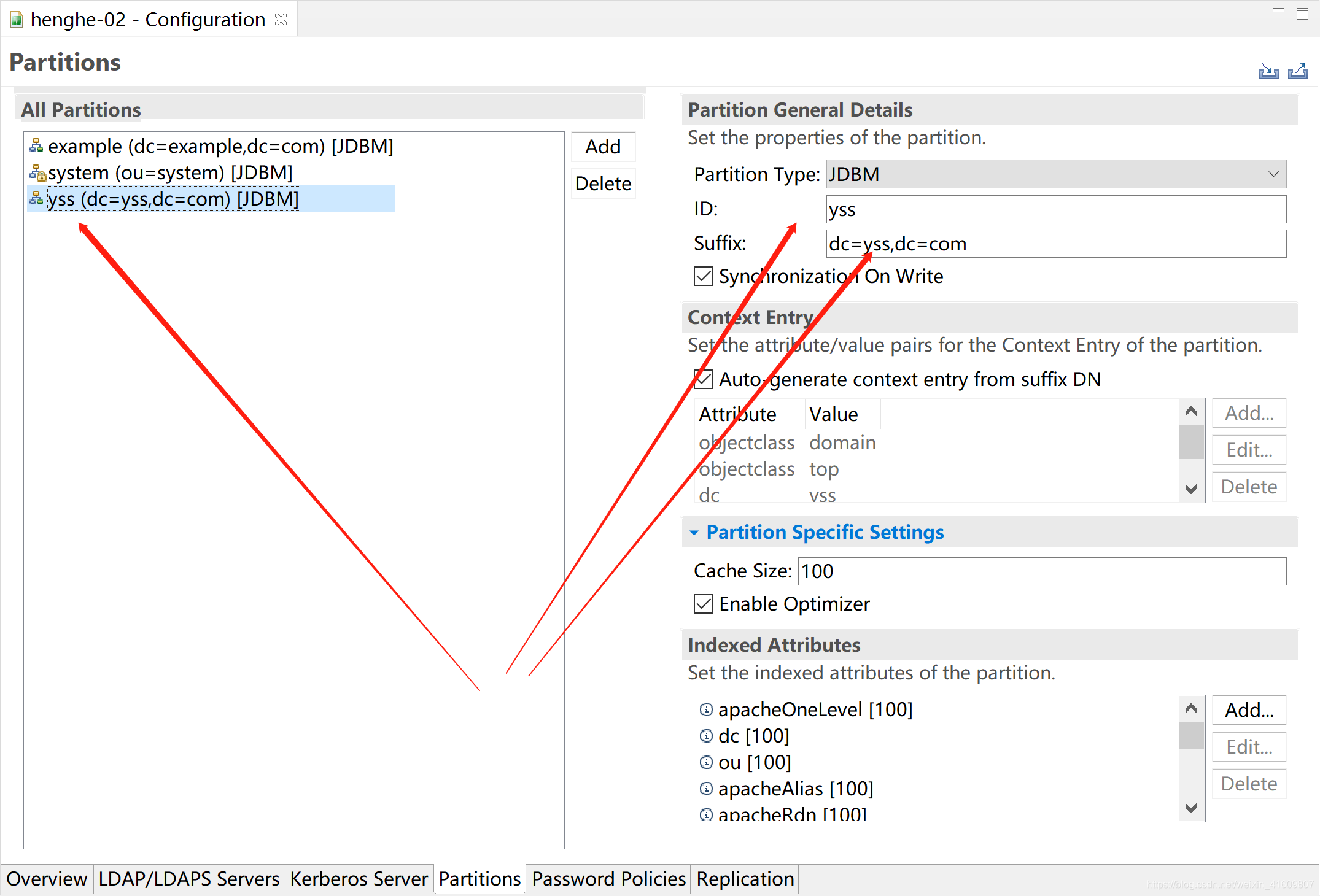Maximize the editor view

pos(1302,14)
